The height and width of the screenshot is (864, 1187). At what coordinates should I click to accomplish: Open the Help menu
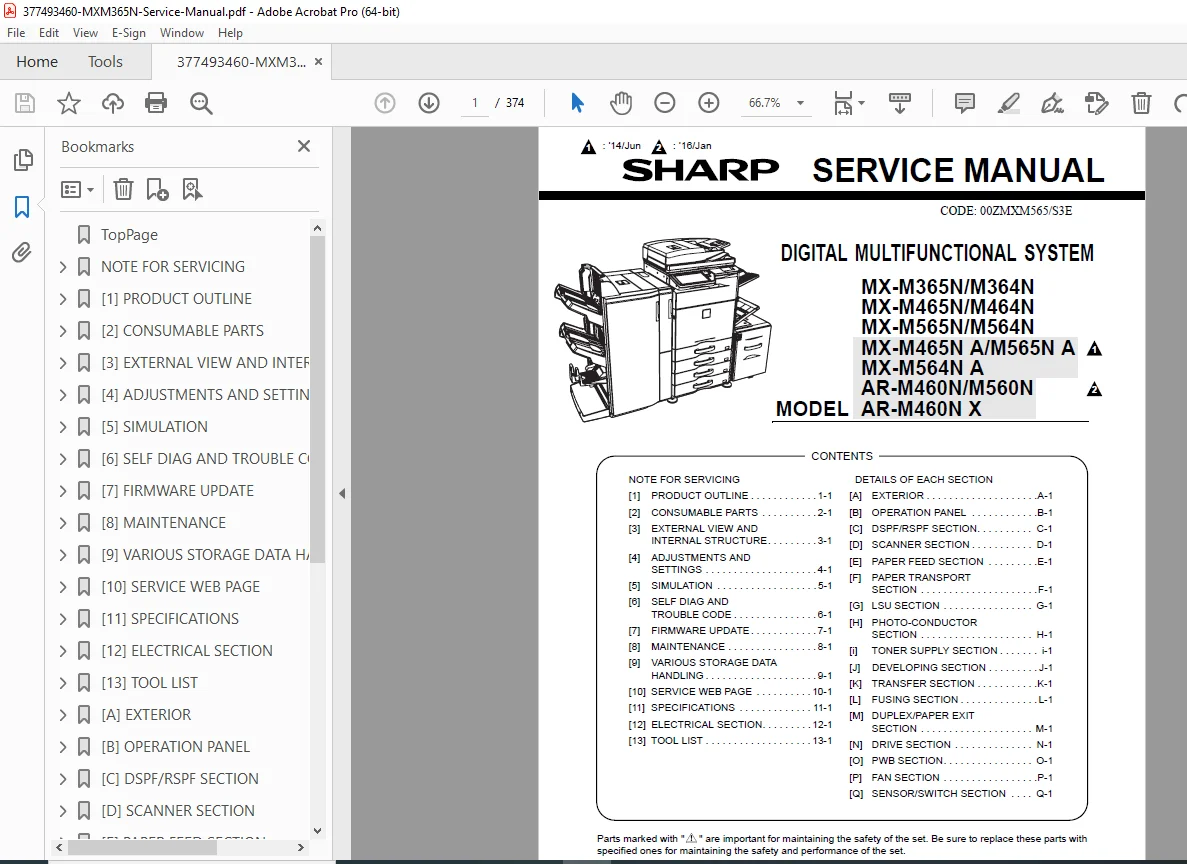pos(230,33)
